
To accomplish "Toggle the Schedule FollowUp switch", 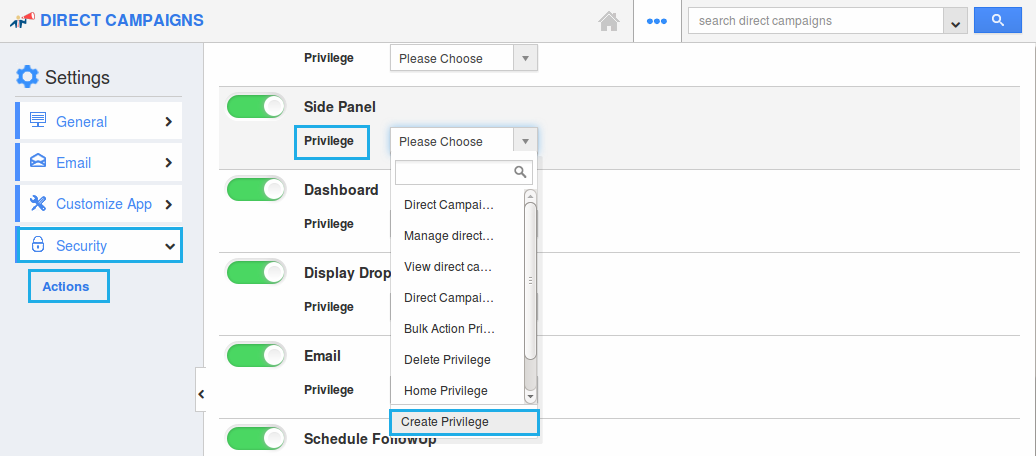I will pyautogui.click(x=256, y=438).
